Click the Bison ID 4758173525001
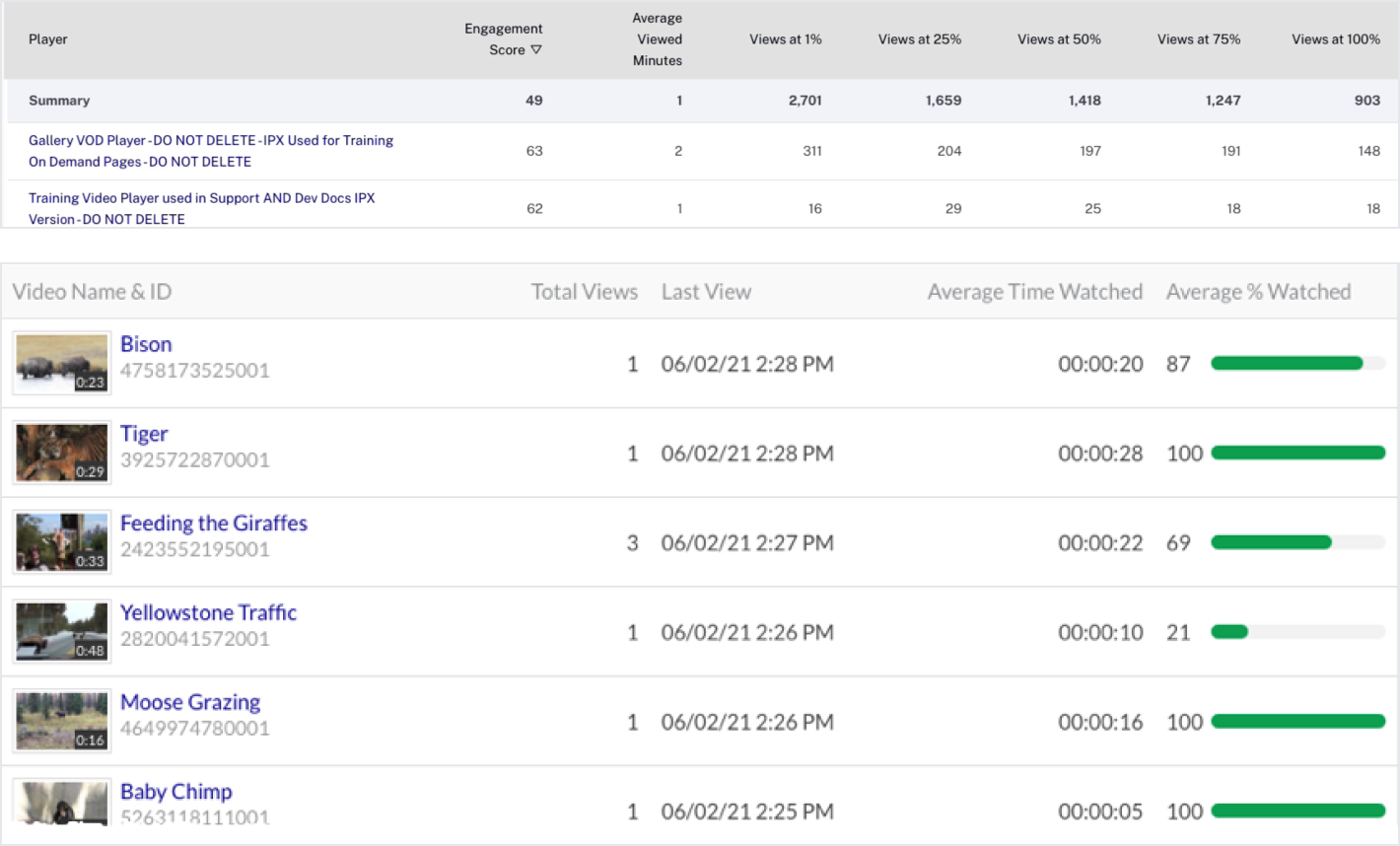The height and width of the screenshot is (846, 1400). click(195, 371)
